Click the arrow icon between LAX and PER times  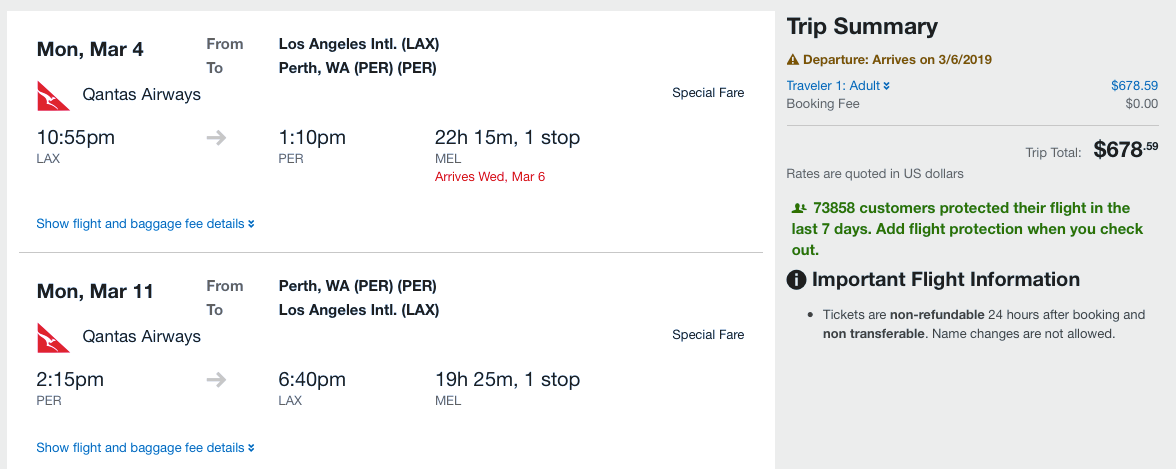point(216,138)
